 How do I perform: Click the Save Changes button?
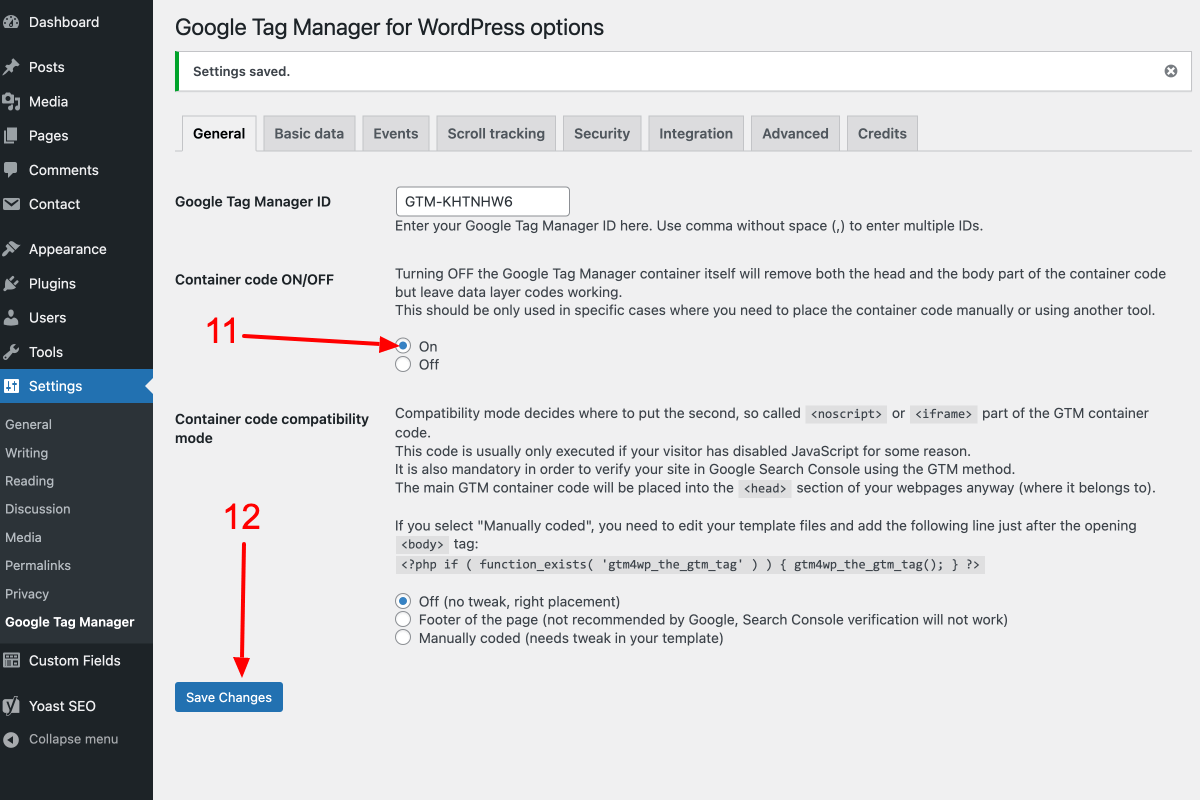[x=228, y=696]
